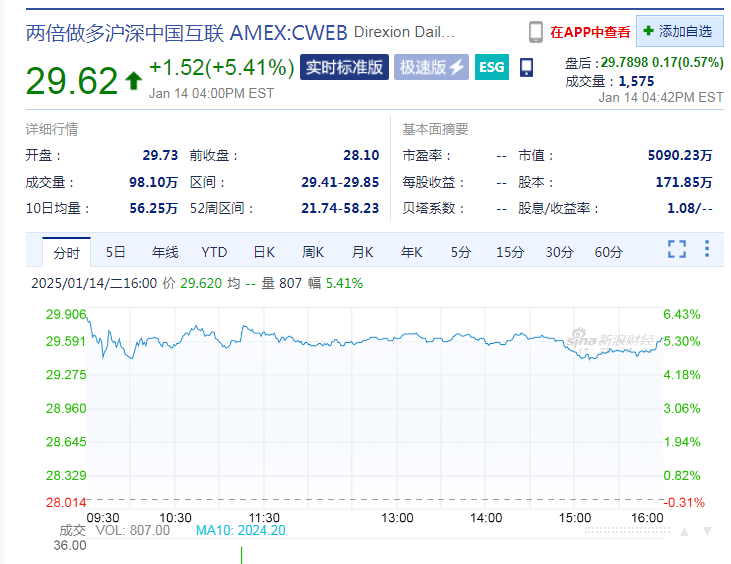Viewport: 731px width, 564px height.
Task: Select the YTD chart tab
Action: (214, 252)
